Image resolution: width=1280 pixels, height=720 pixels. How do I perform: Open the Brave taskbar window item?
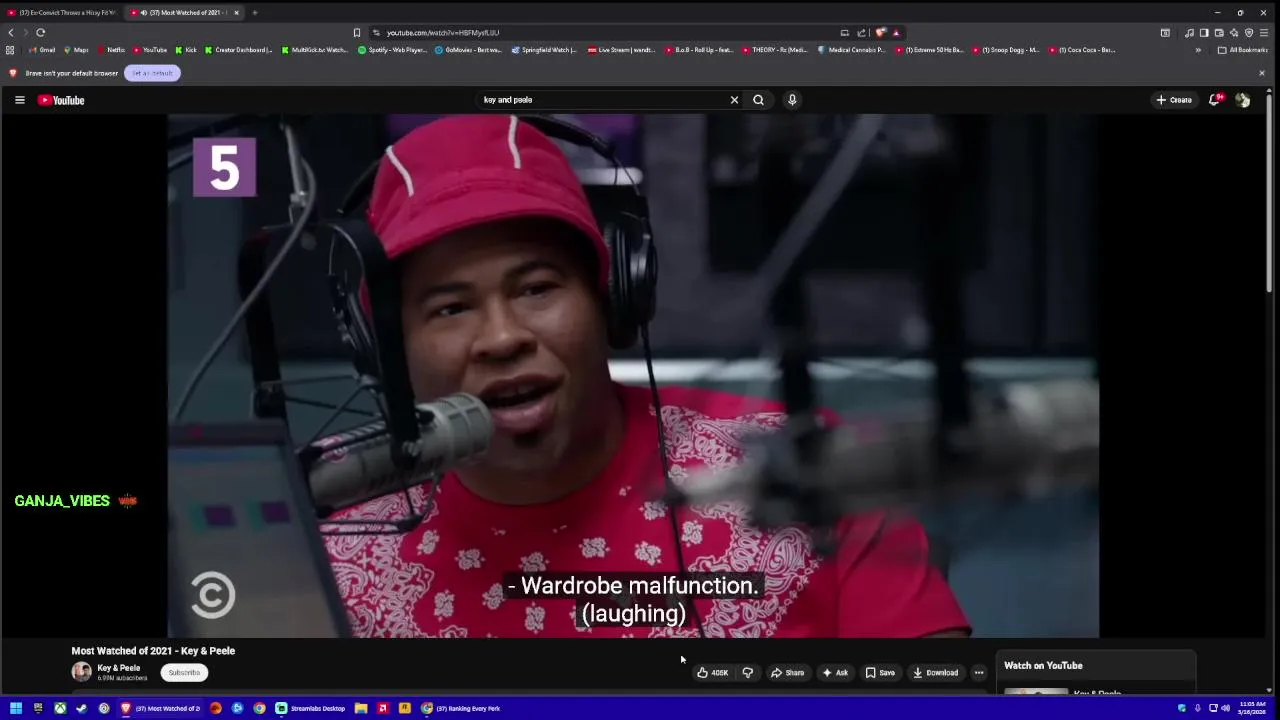160,708
